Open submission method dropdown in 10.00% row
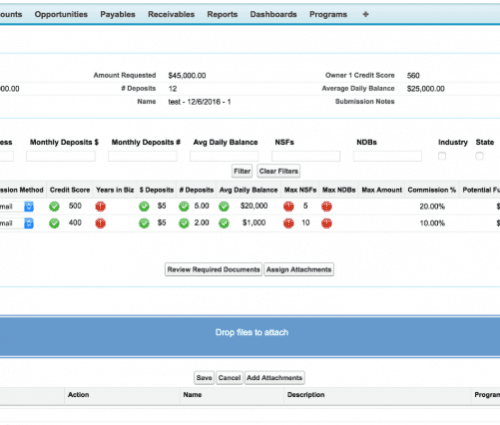The image size is (500, 425). [x=29, y=223]
